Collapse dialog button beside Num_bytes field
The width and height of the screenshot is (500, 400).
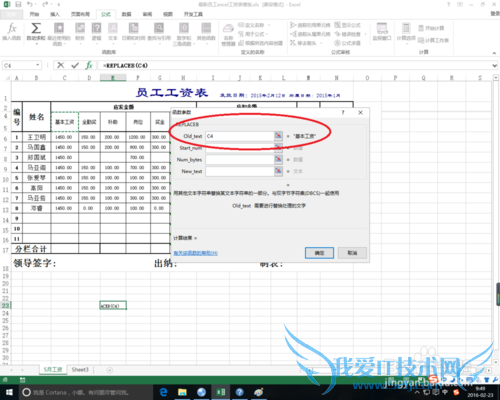pyautogui.click(x=278, y=159)
